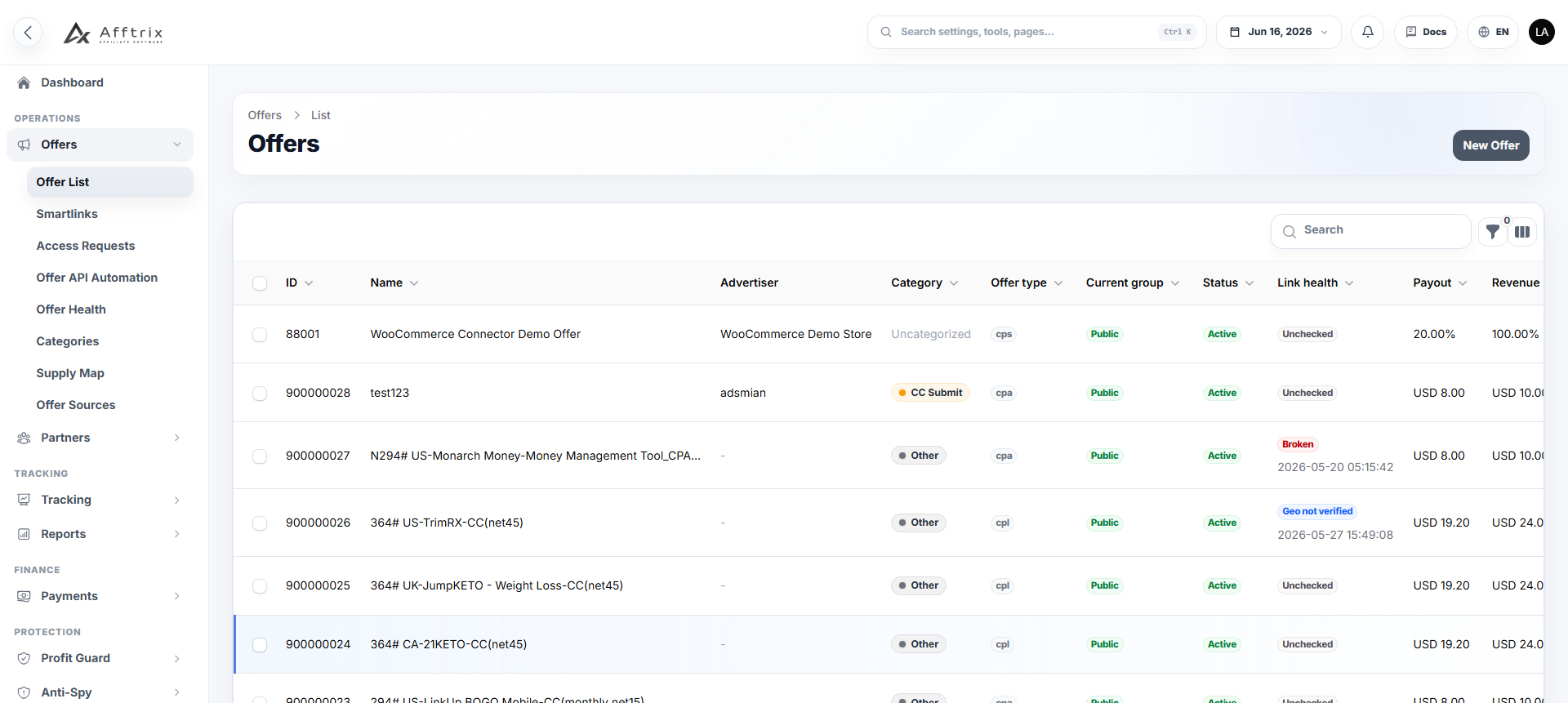Check the row for offer 900000025
Image resolution: width=1568 pixels, height=703 pixels.
260,586
